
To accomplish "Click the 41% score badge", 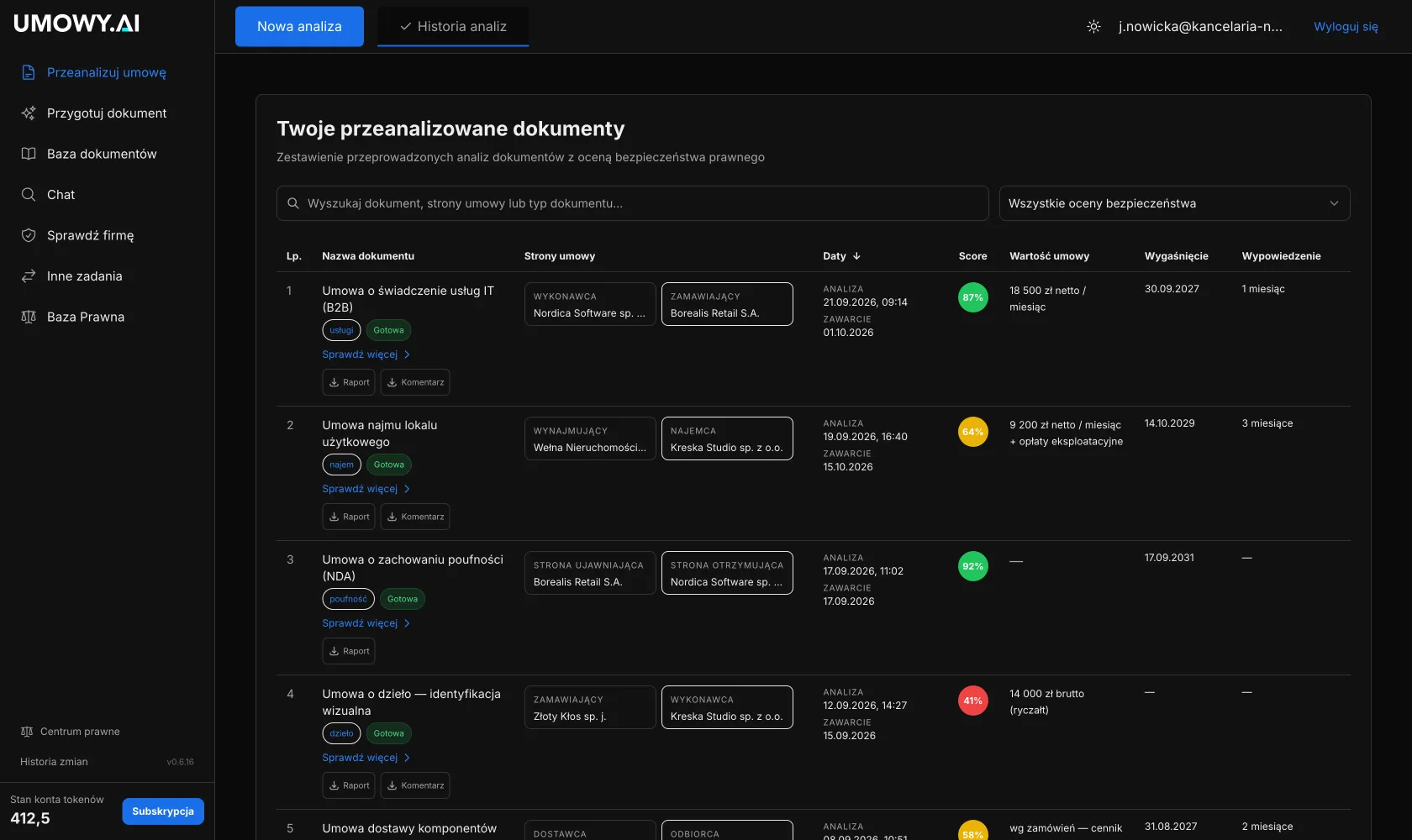I will click(x=973, y=701).
